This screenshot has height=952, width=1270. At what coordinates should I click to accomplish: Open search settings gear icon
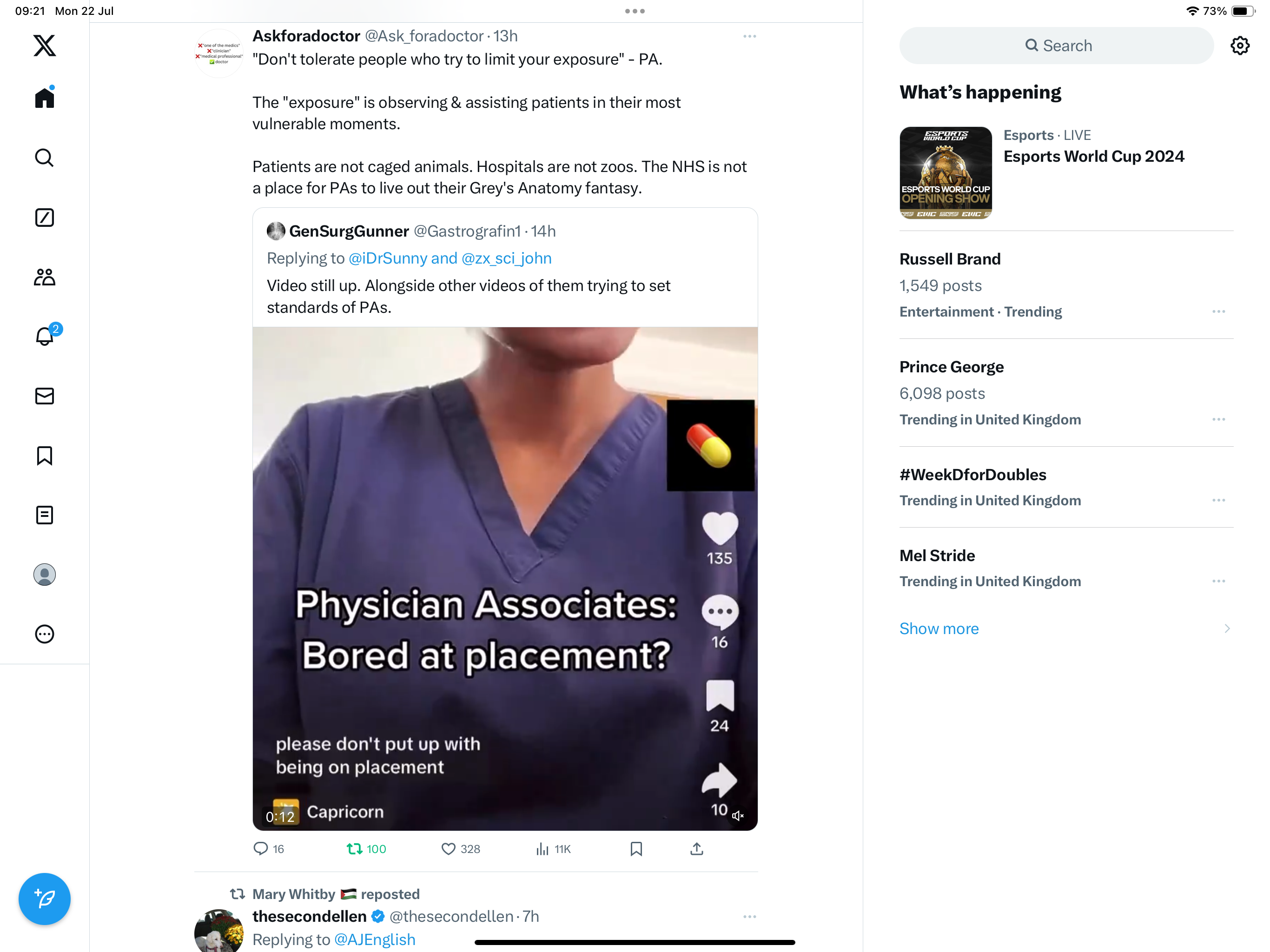pos(1239,46)
